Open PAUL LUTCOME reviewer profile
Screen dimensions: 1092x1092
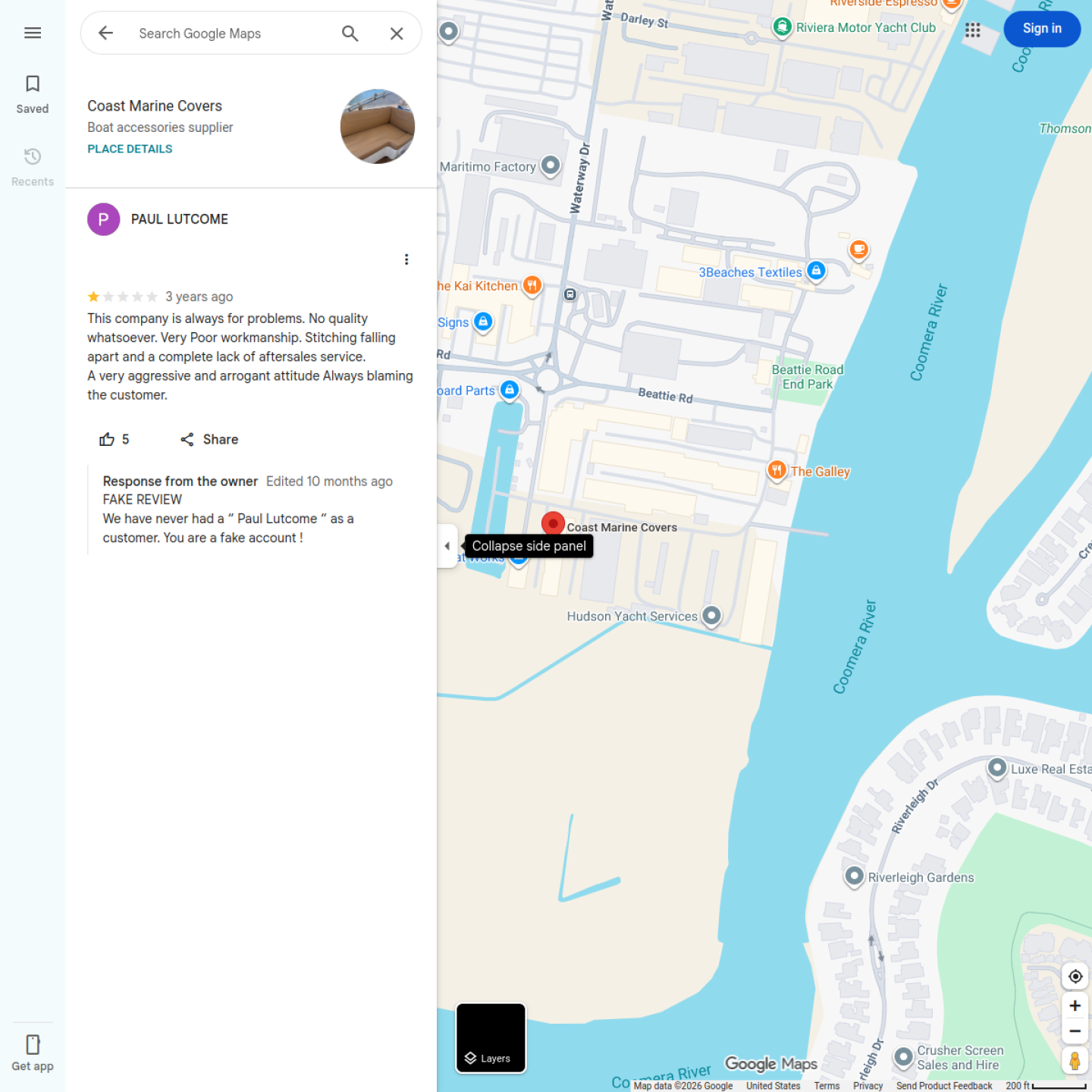[180, 219]
